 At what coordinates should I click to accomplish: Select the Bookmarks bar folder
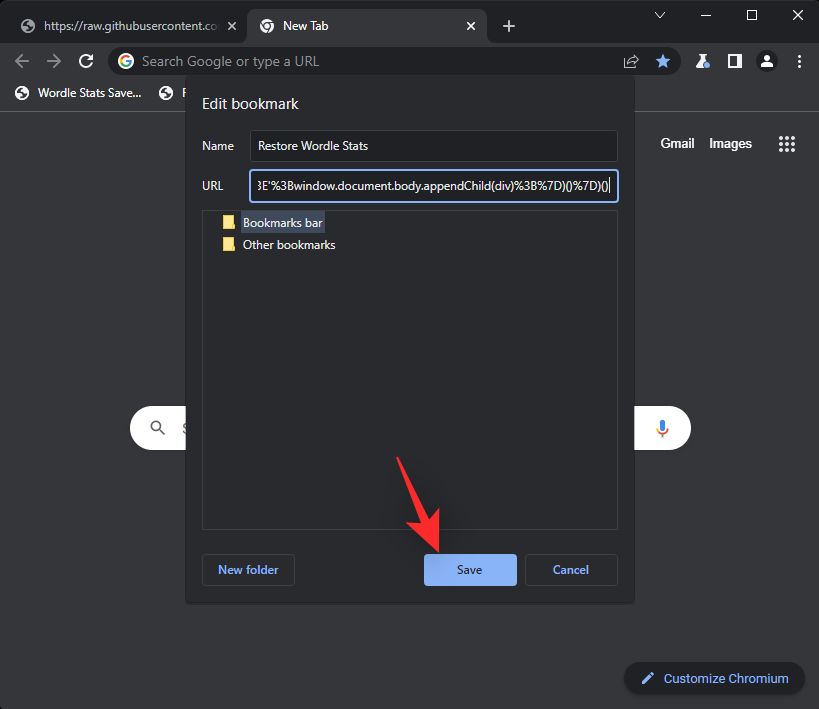[x=282, y=223]
